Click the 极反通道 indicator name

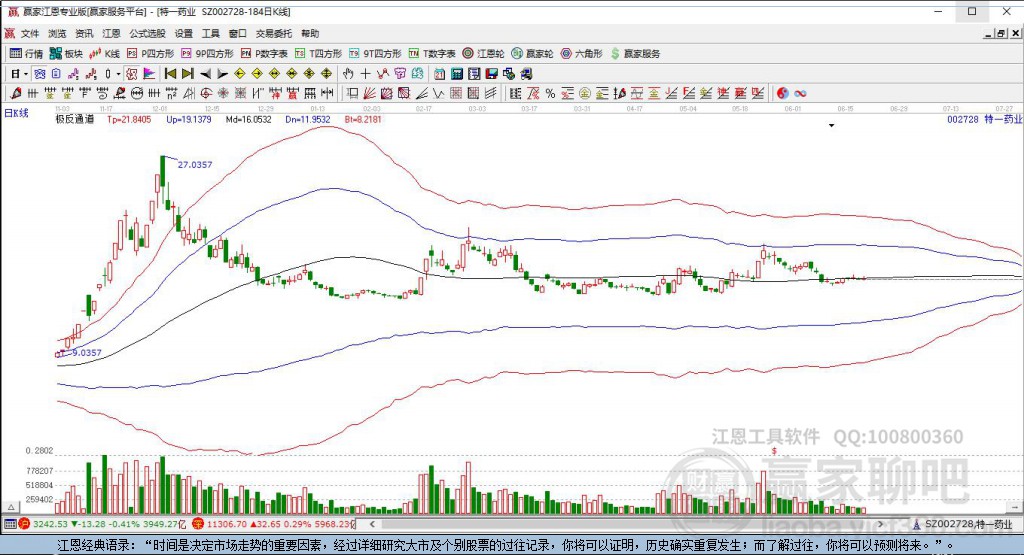tap(74, 119)
